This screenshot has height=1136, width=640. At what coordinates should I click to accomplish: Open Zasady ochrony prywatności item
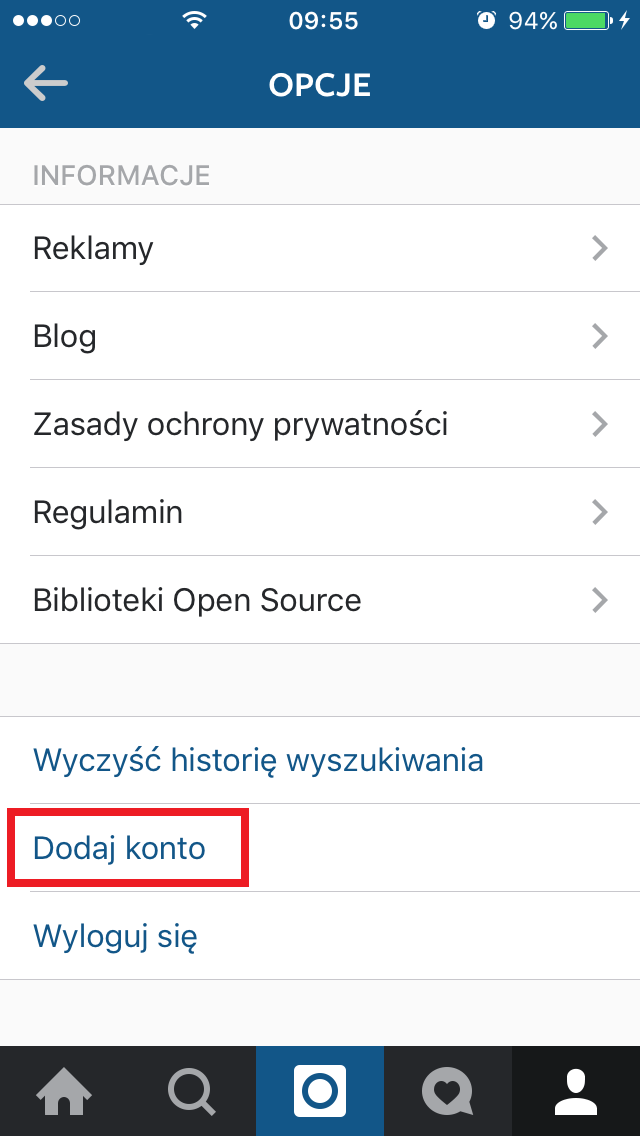(x=320, y=425)
